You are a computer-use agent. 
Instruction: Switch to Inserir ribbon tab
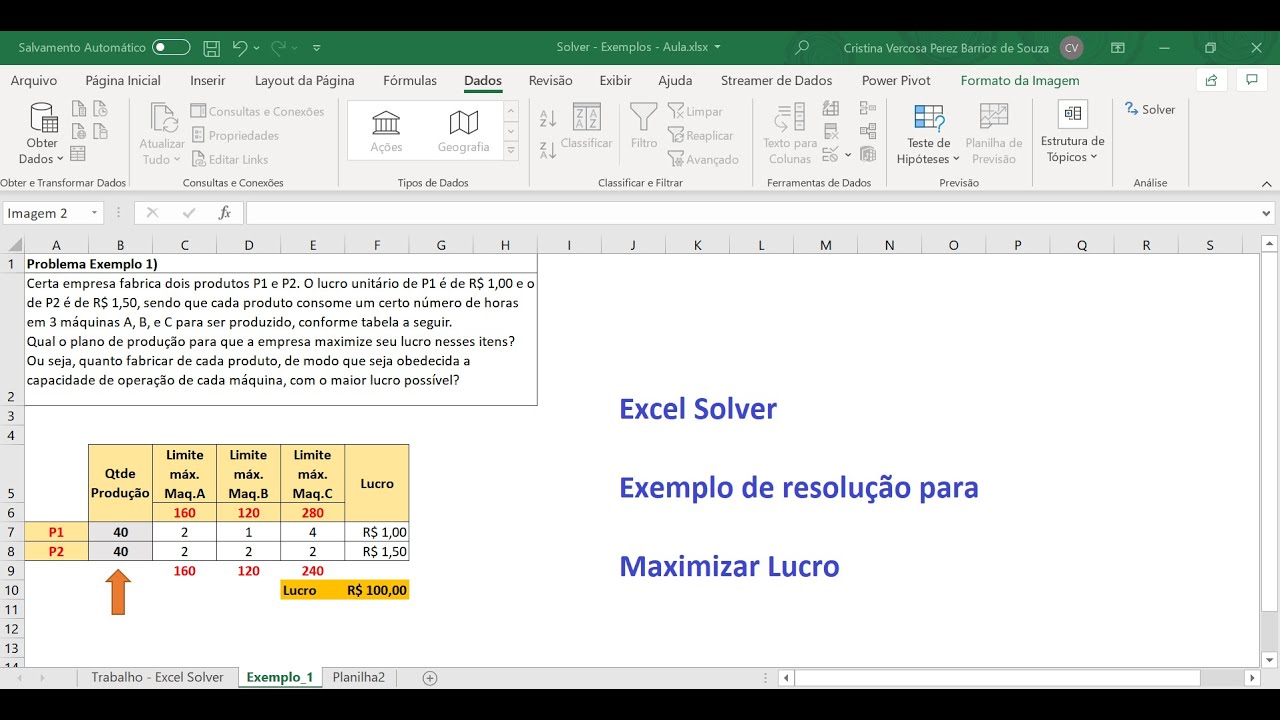tap(208, 81)
